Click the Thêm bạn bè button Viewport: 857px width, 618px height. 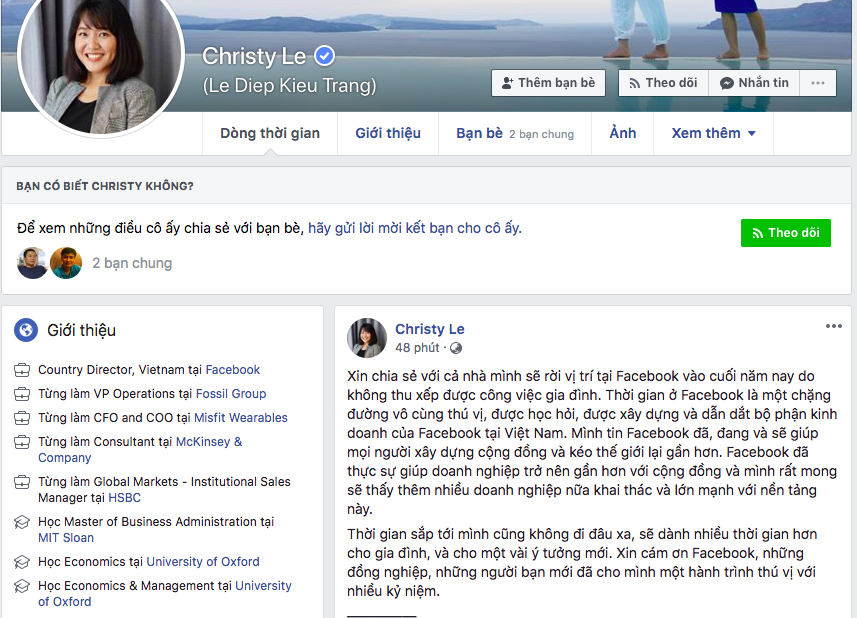tap(548, 83)
